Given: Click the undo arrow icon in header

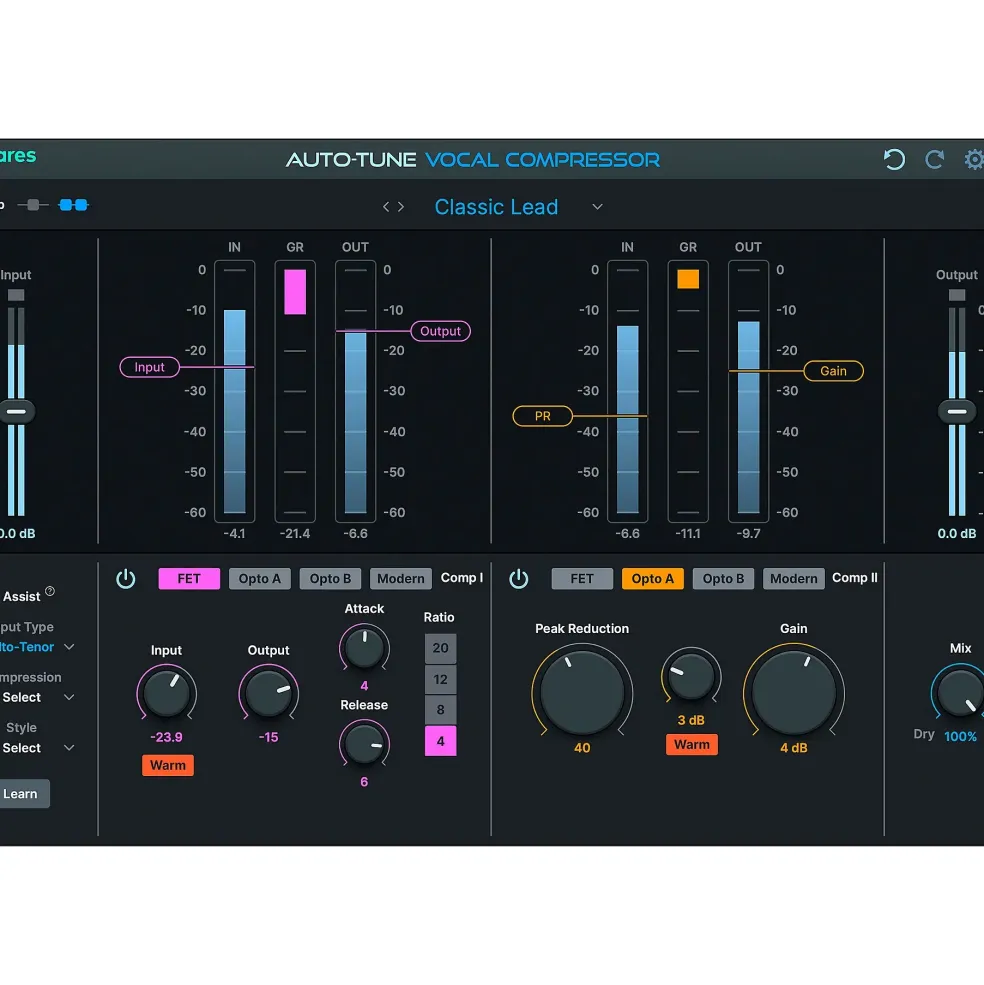Looking at the screenshot, I should (x=894, y=160).
